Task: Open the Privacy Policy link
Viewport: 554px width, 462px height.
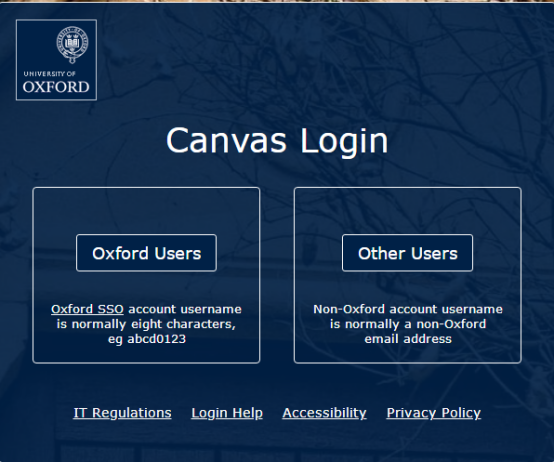Action: coord(434,413)
